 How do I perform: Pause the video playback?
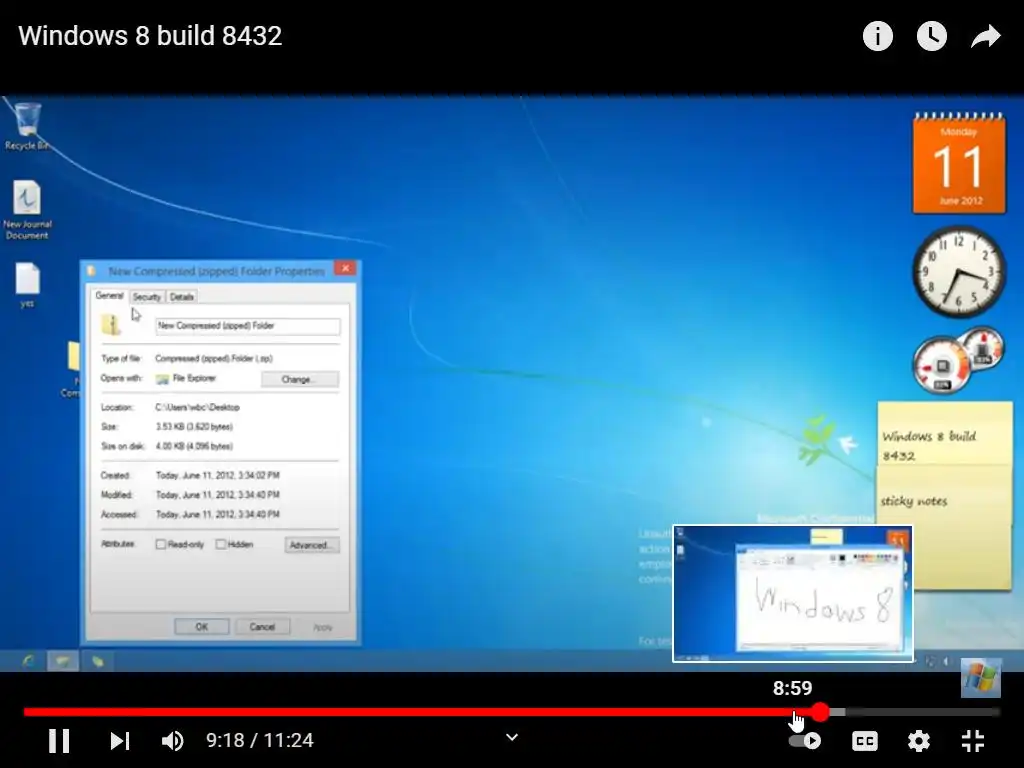[59, 741]
